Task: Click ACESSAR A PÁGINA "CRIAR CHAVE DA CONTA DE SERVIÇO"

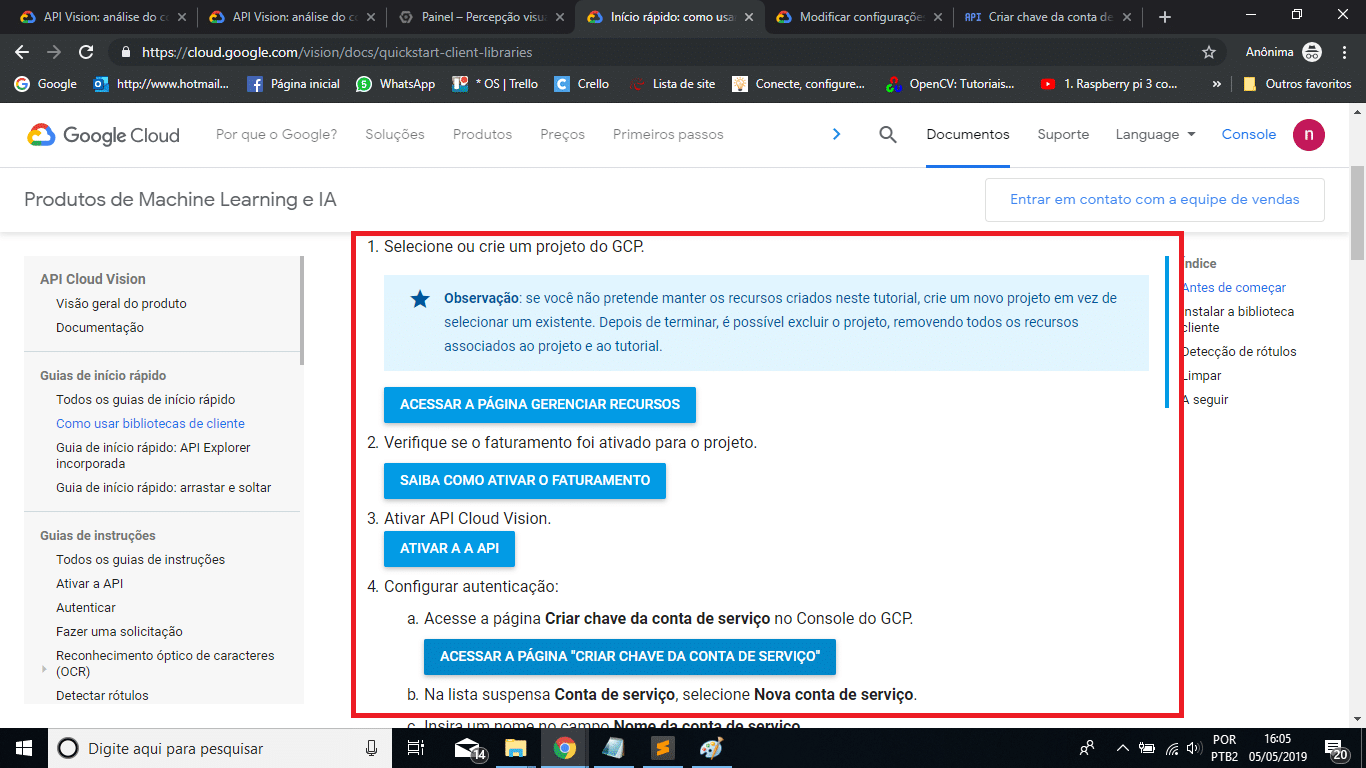Action: pos(630,656)
